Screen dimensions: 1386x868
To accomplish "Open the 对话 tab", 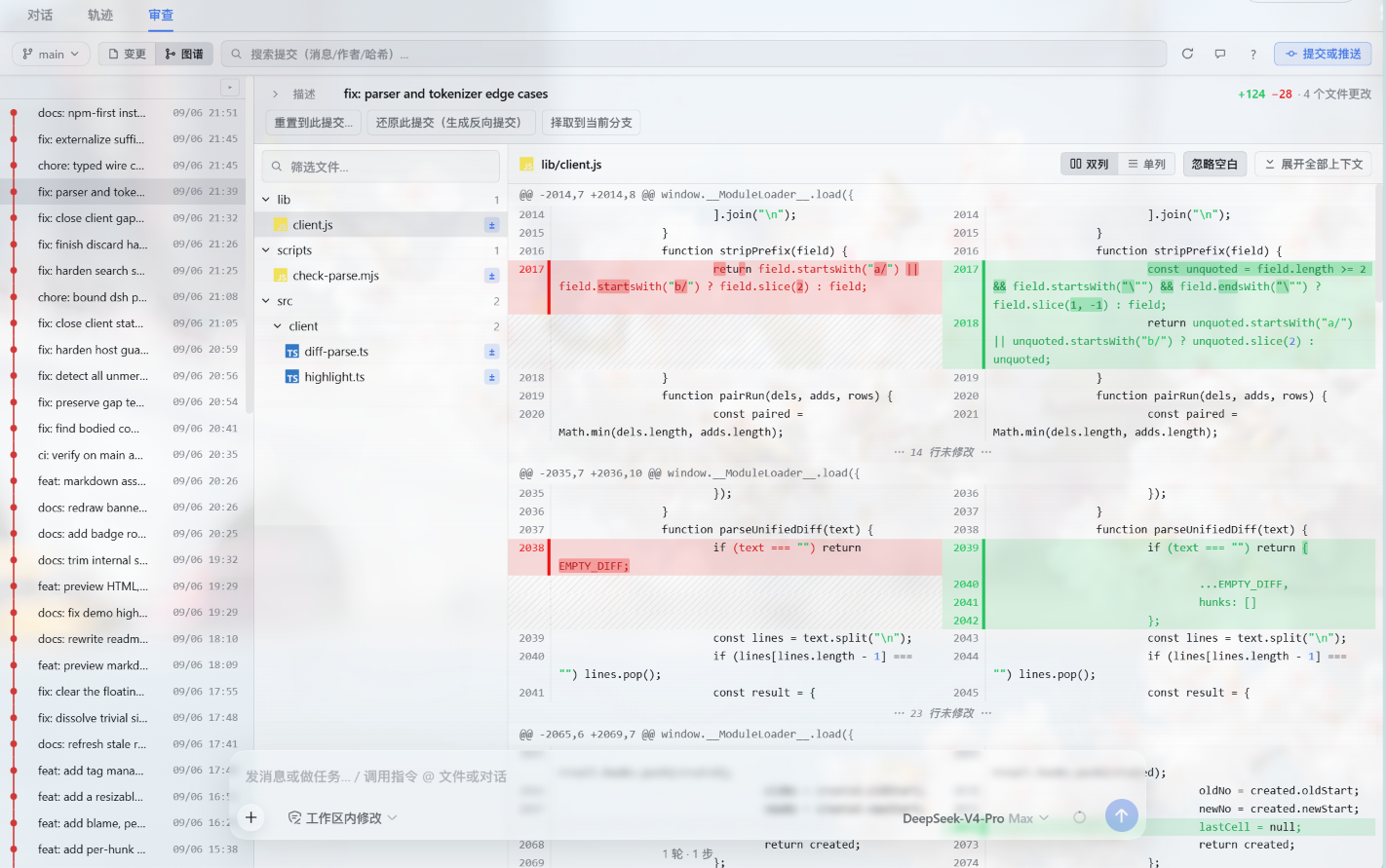I will click(x=40, y=15).
